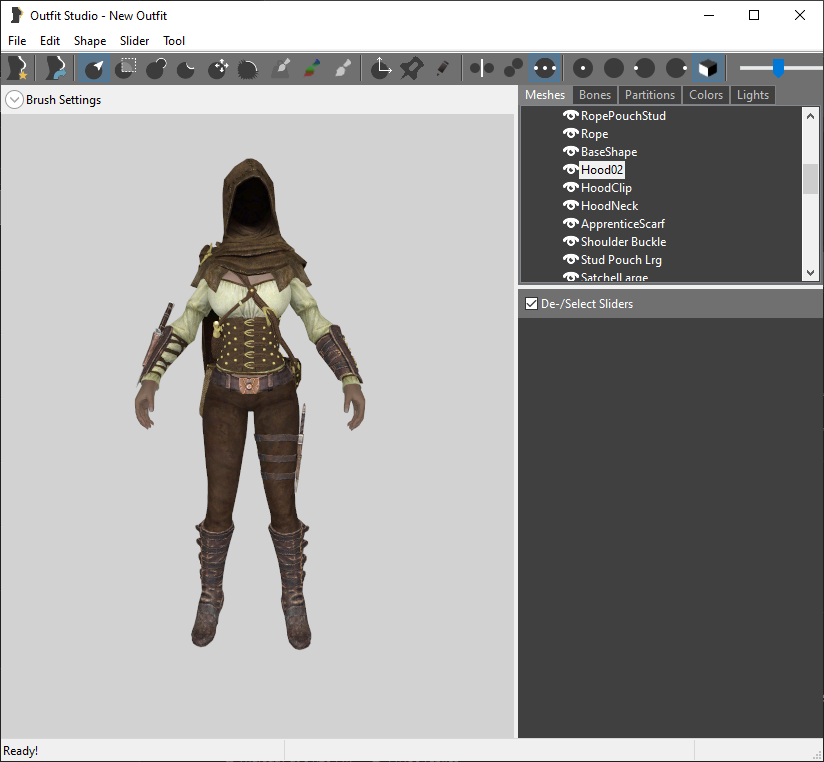Image resolution: width=824 pixels, height=762 pixels.
Task: Select the BaseShape mesh name
Action: (609, 152)
